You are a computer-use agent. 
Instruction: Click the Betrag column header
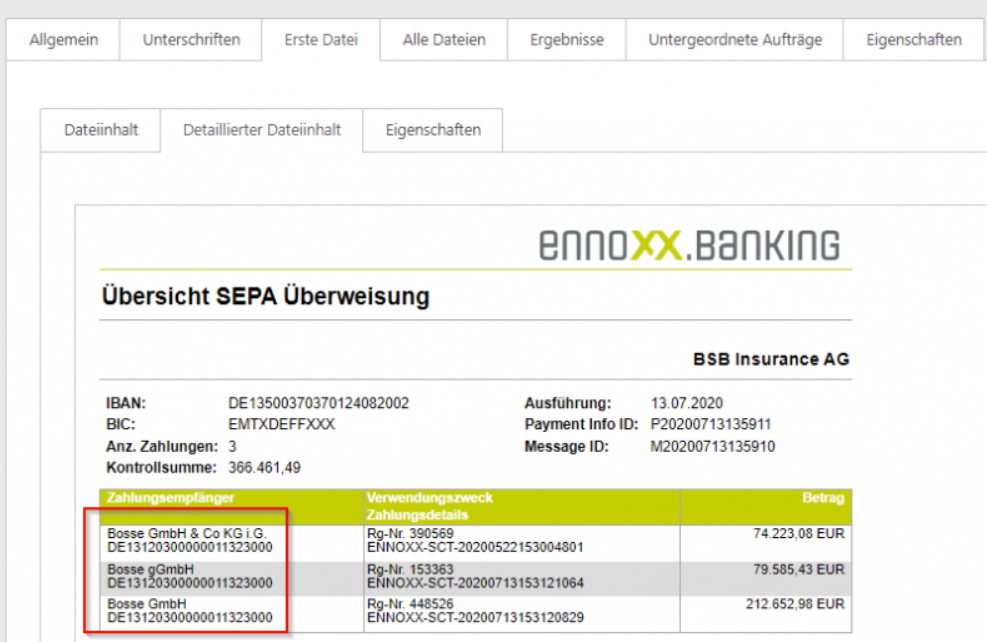pos(825,497)
